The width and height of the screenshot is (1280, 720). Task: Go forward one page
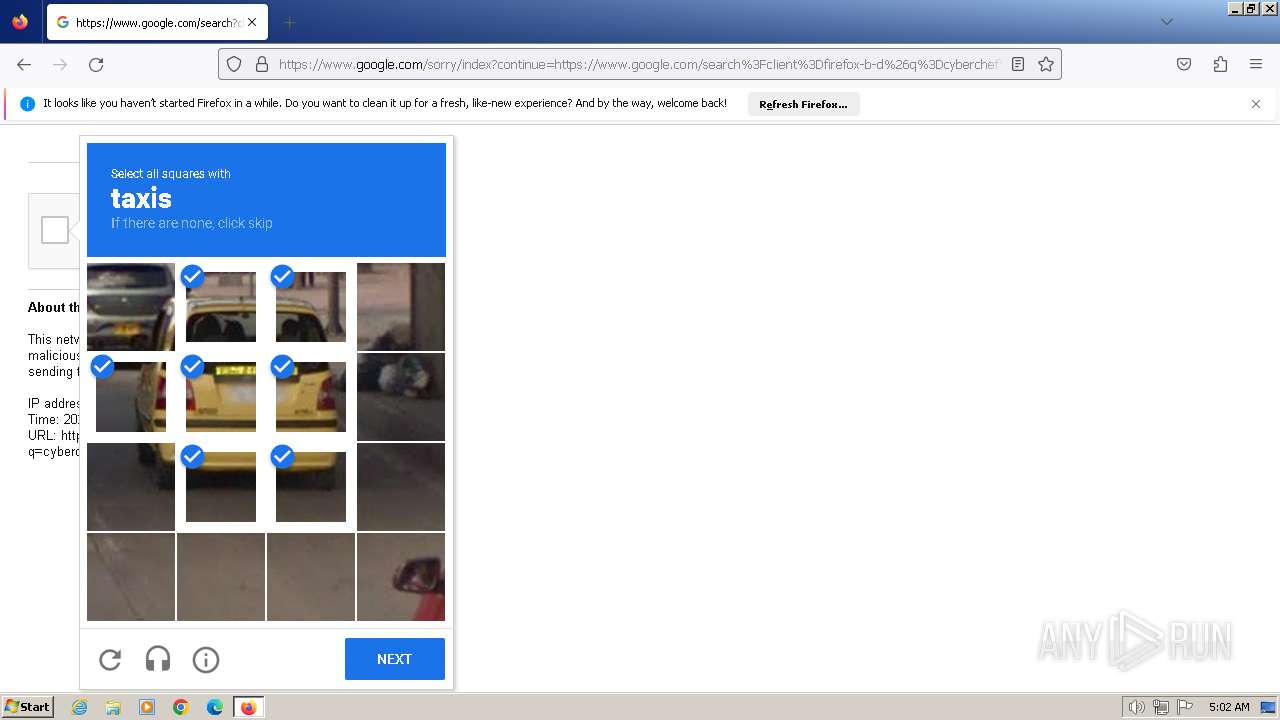pyautogui.click(x=60, y=64)
